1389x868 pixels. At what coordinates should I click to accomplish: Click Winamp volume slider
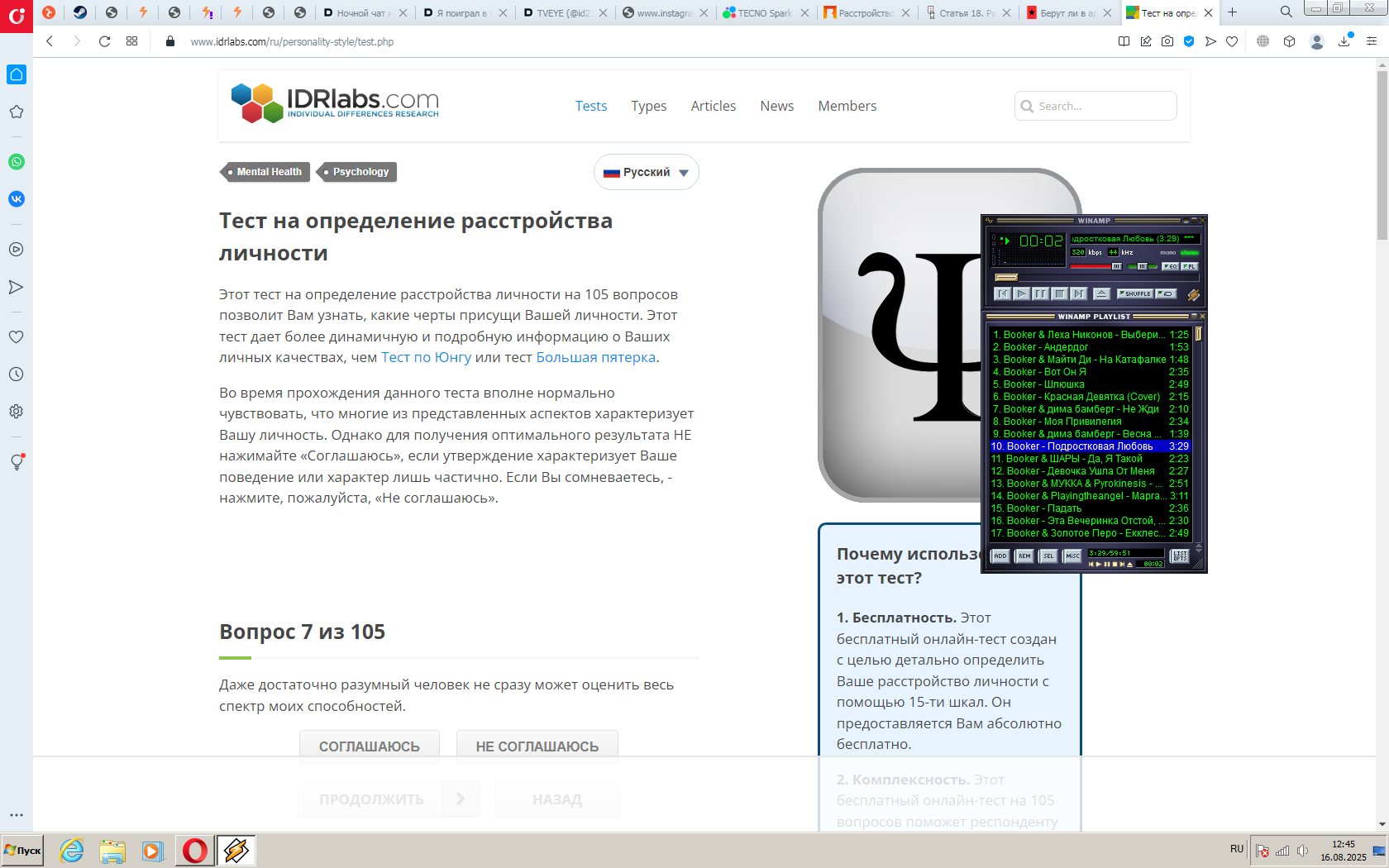click(x=1096, y=266)
